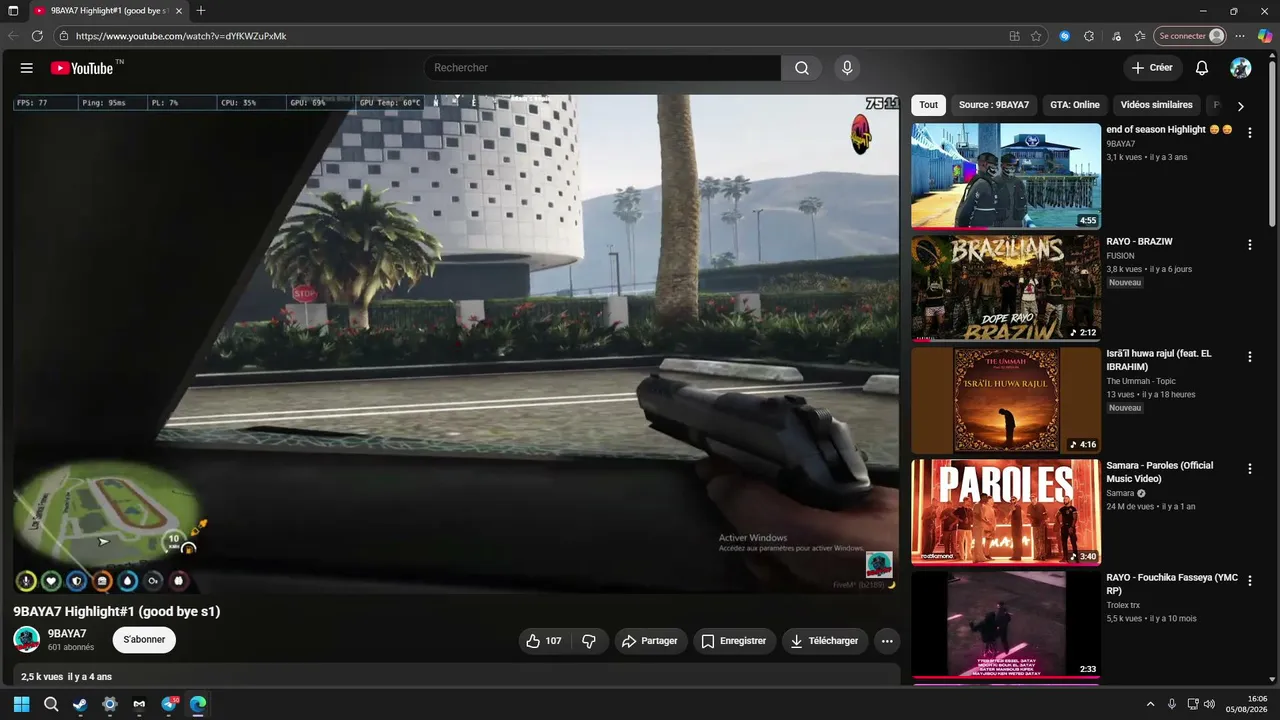Screen dimensions: 1280x720
Task: Like the video with 107 likes
Action: tap(544, 641)
